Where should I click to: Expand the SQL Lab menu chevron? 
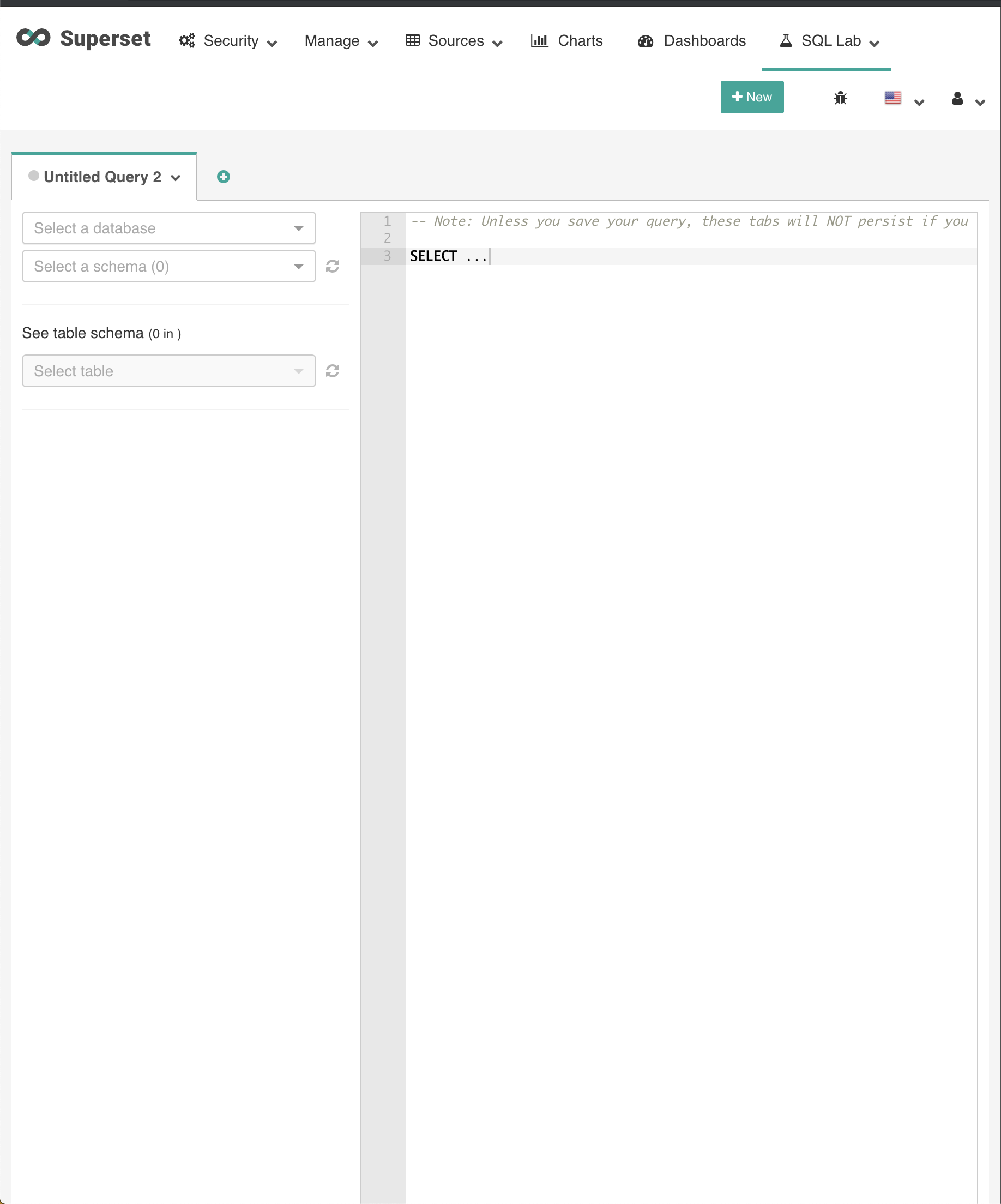click(x=875, y=44)
